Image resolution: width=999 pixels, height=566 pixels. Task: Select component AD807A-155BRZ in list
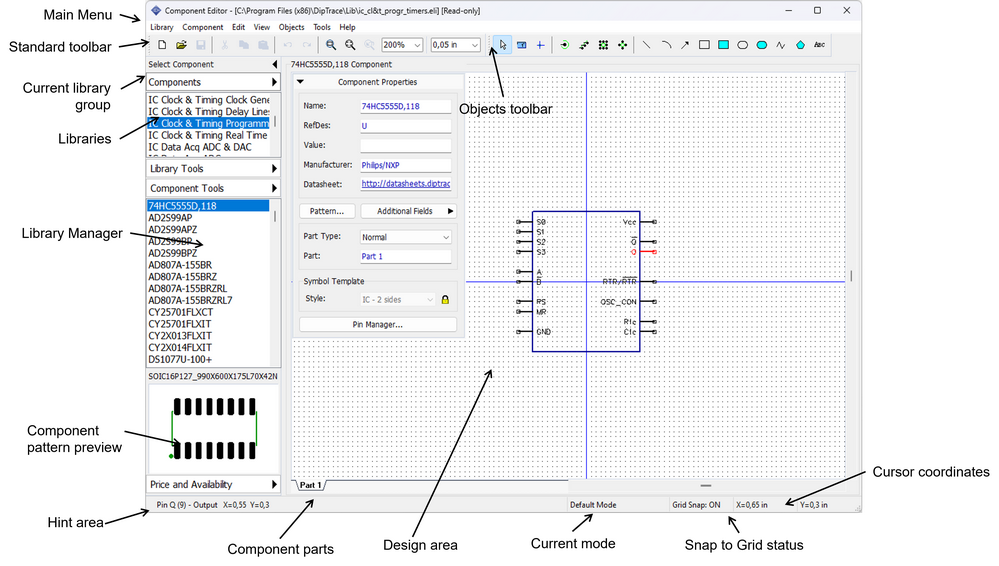pyautogui.click(x=208, y=277)
